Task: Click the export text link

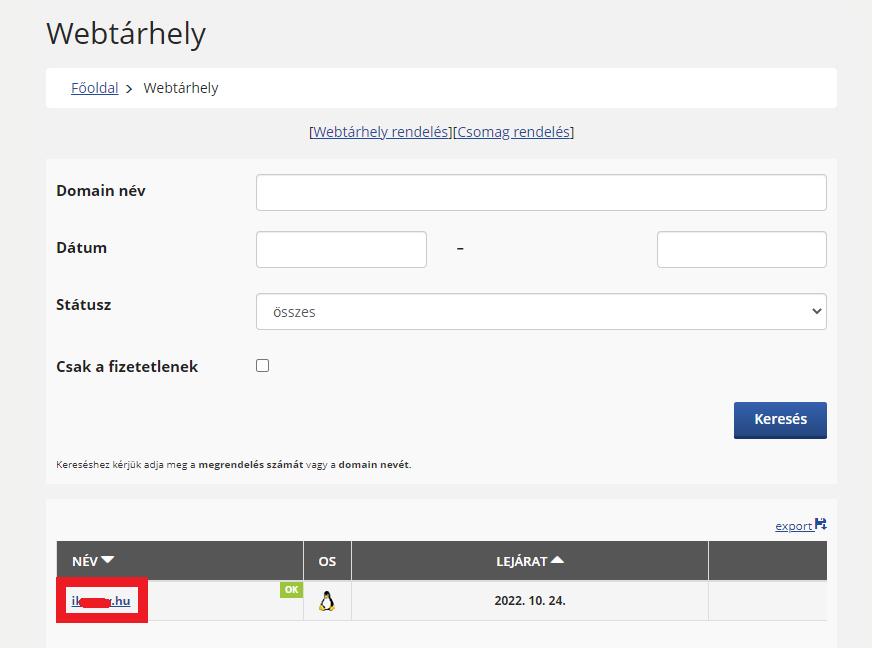Action: (x=793, y=526)
